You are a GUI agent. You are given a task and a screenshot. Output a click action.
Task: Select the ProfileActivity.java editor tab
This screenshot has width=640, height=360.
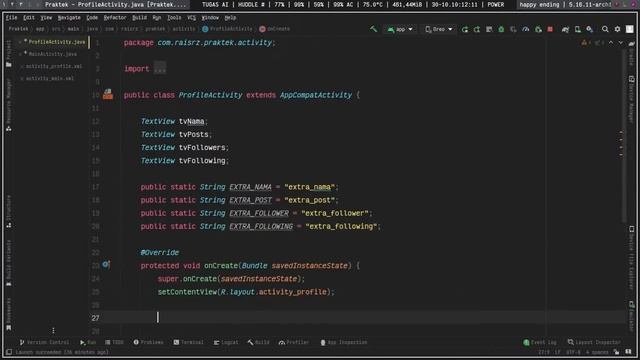[x=54, y=42]
